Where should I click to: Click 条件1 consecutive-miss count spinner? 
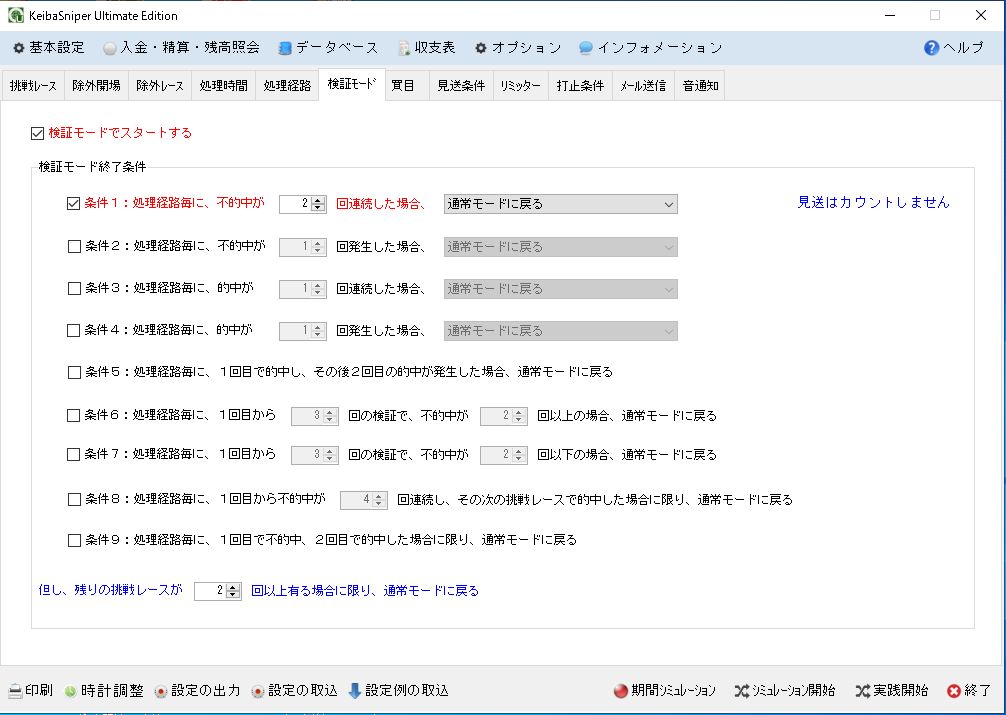(x=303, y=204)
